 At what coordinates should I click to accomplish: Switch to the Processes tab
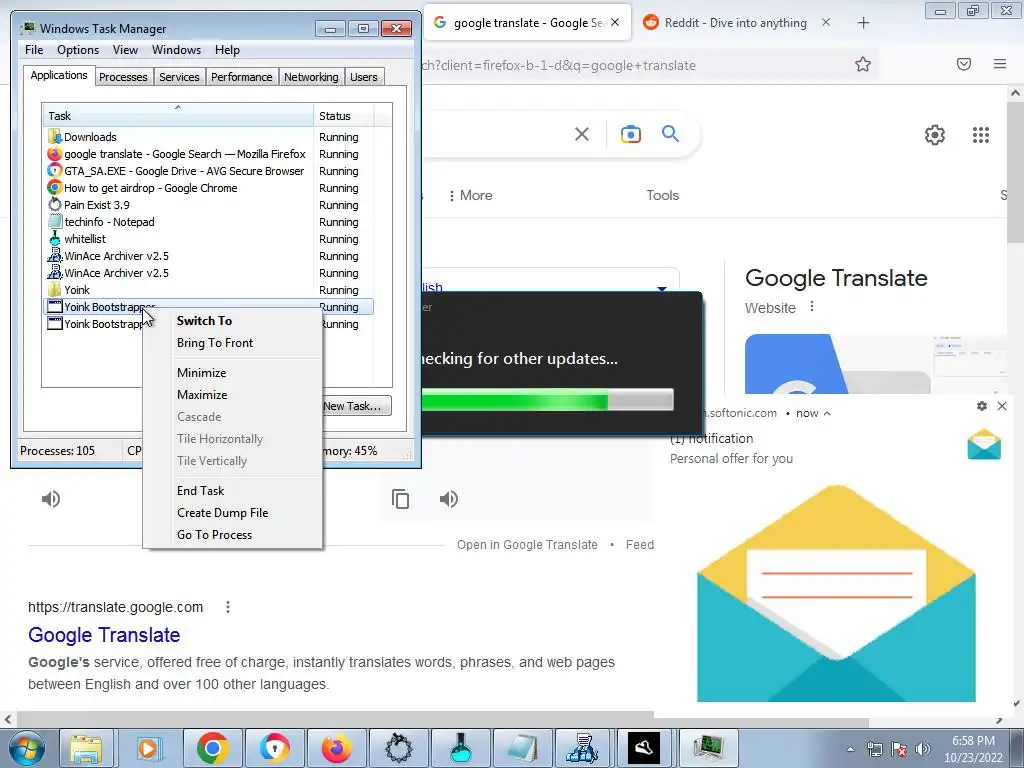point(123,77)
